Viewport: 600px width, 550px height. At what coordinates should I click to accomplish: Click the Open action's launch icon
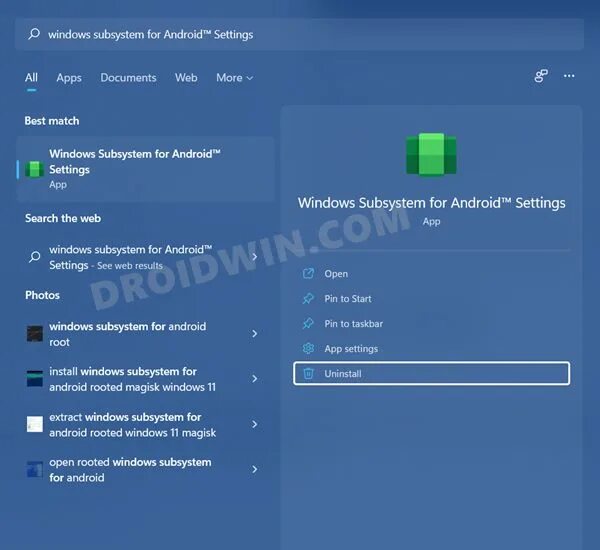tap(308, 273)
